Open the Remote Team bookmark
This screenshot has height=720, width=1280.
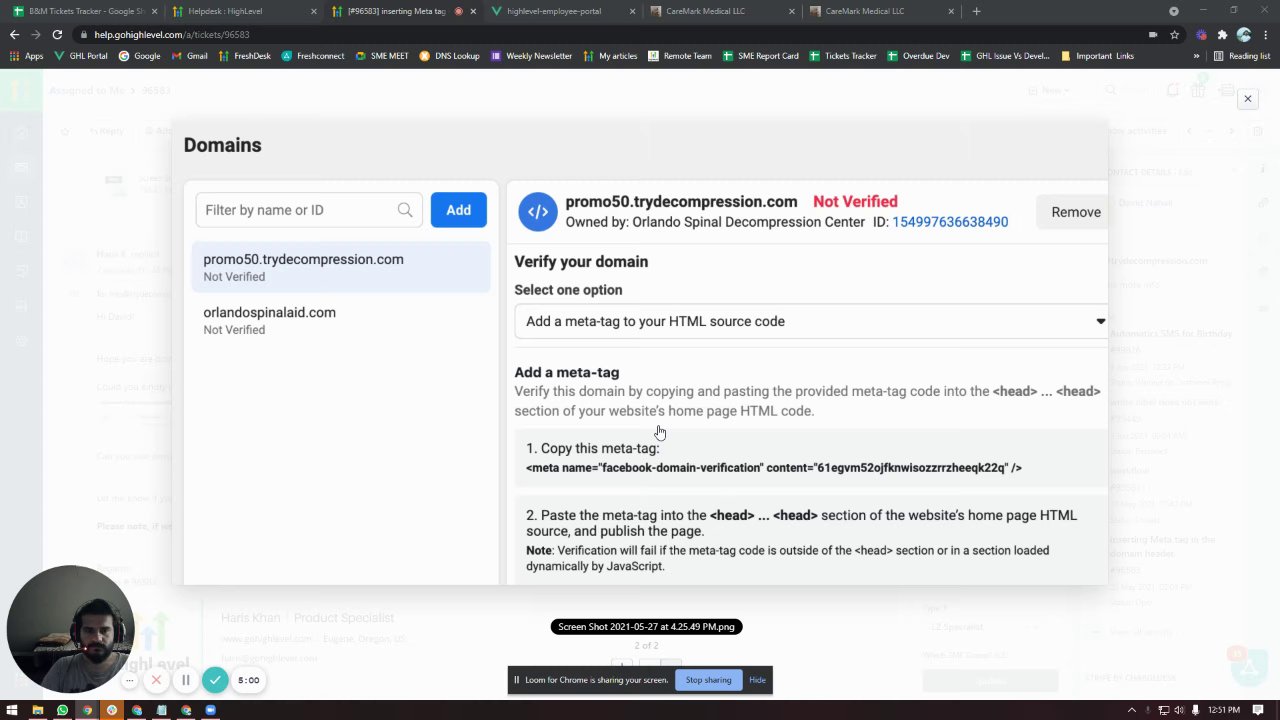pos(680,56)
